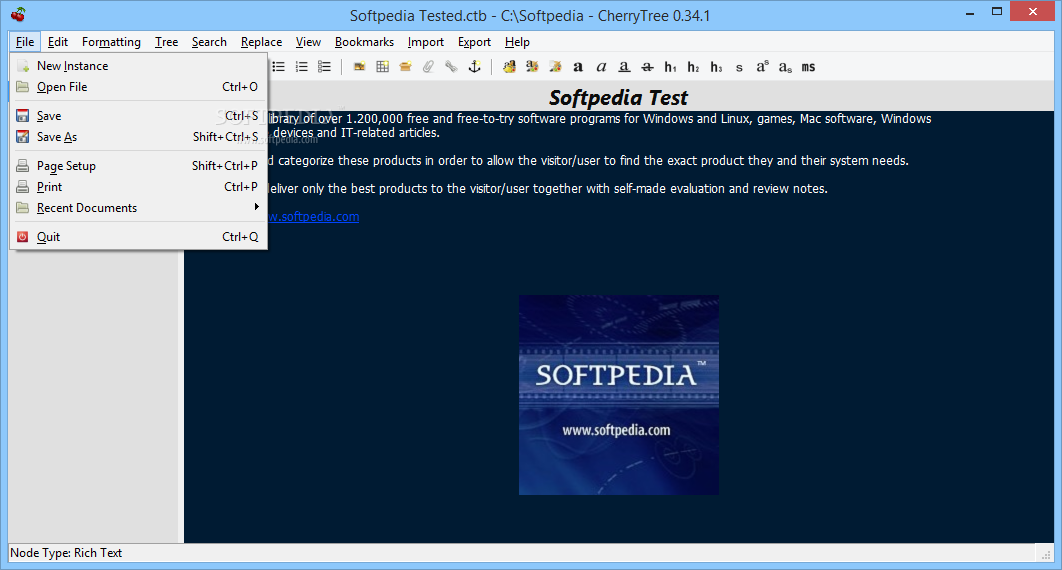Viewport: 1062px width, 570px height.
Task: Toggle strikethrough with the struck 'a' icon
Action: coord(647,66)
